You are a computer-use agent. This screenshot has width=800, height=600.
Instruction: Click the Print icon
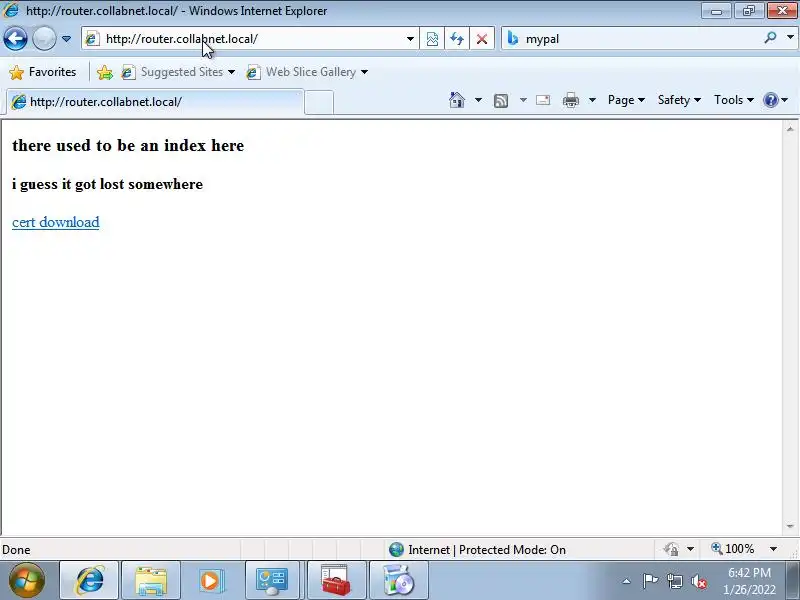pyautogui.click(x=571, y=101)
